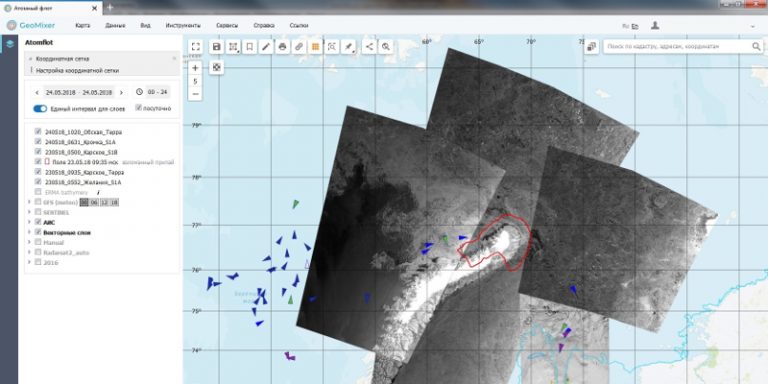Screen dimensions: 768x384
Task: Open the layers panel sidebar icon
Action: point(9,44)
